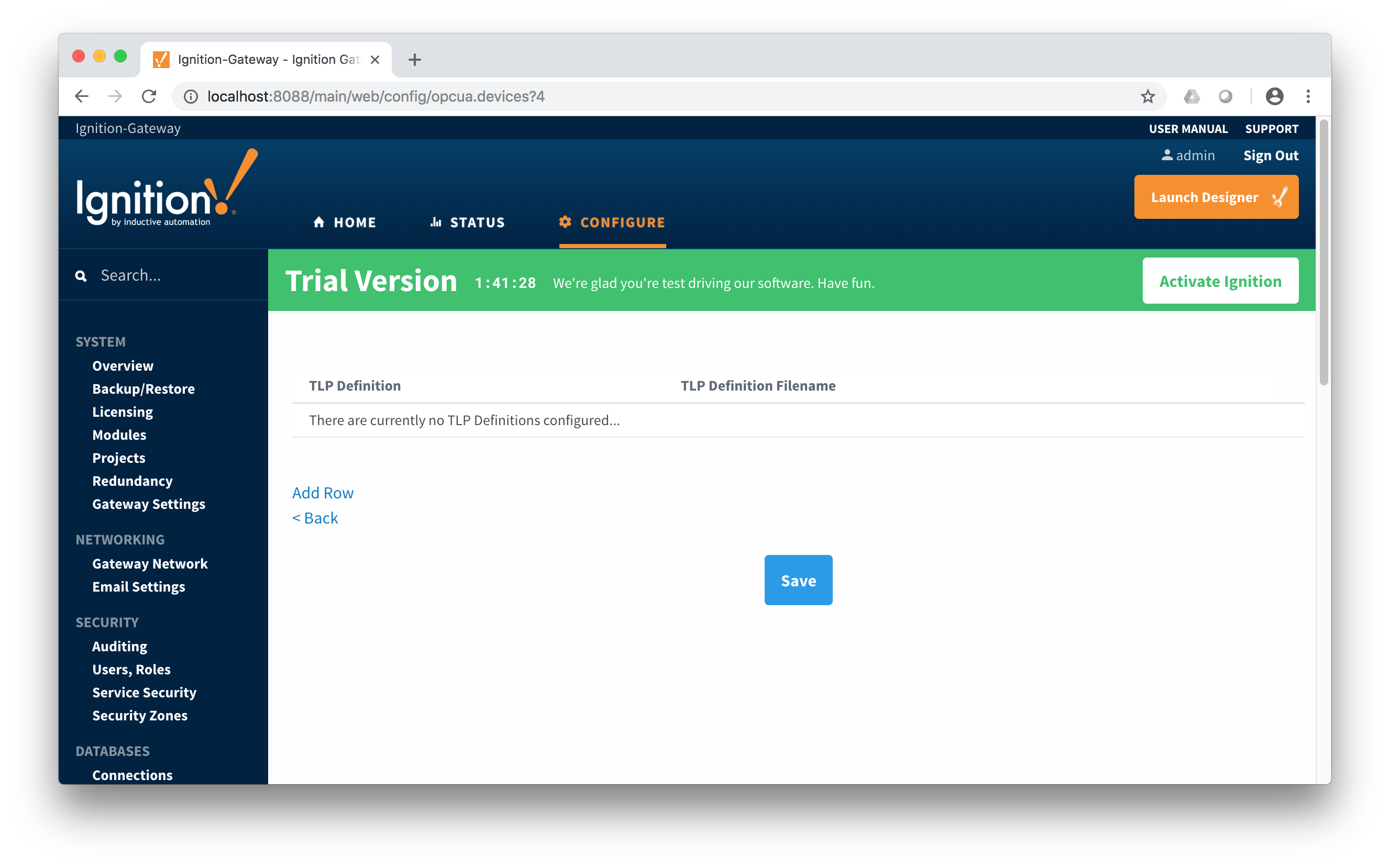
Task: Click the browser back arrow
Action: pos(82,96)
